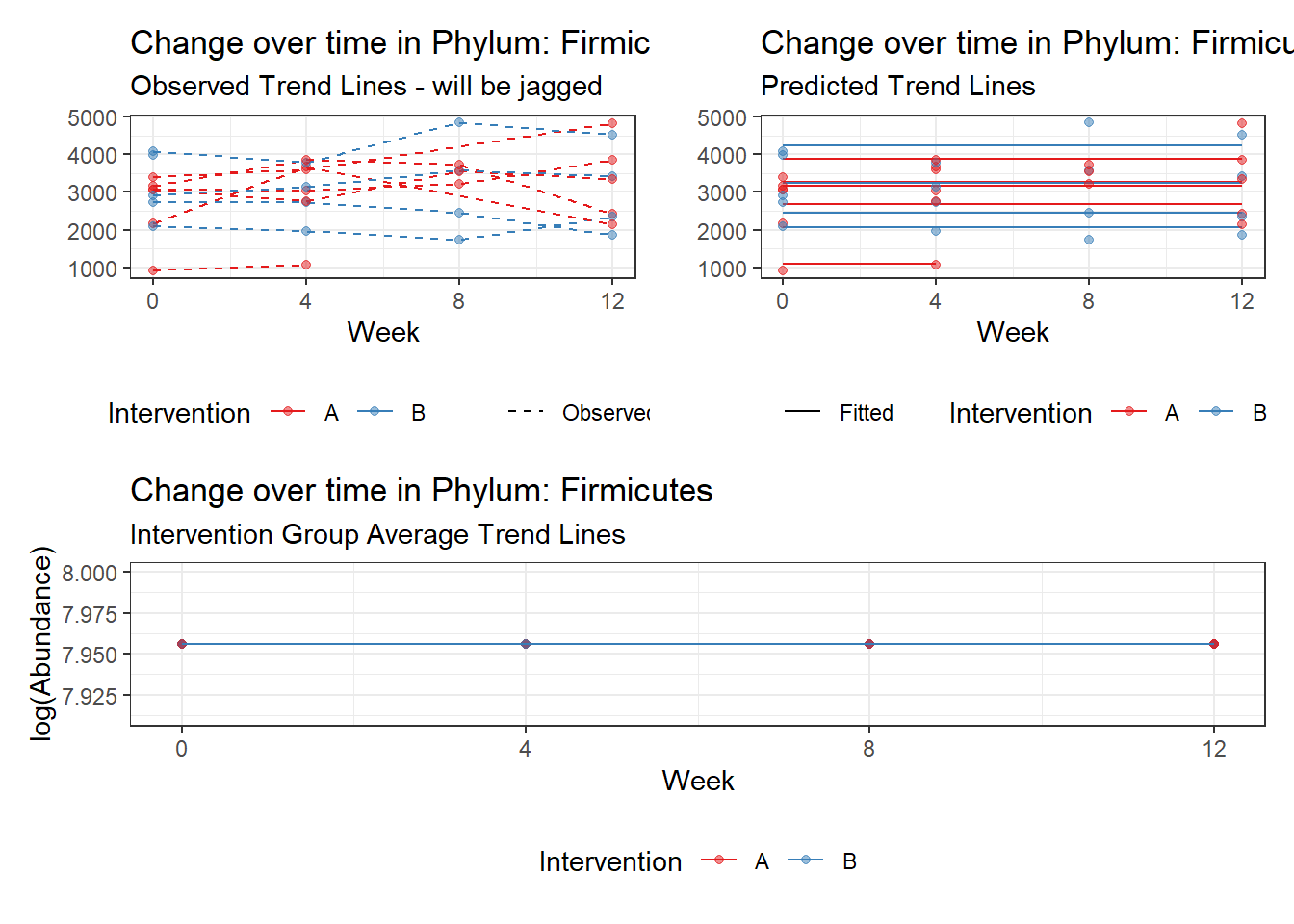Click the 'Predicted Trend Lines' subtitle

(897, 87)
